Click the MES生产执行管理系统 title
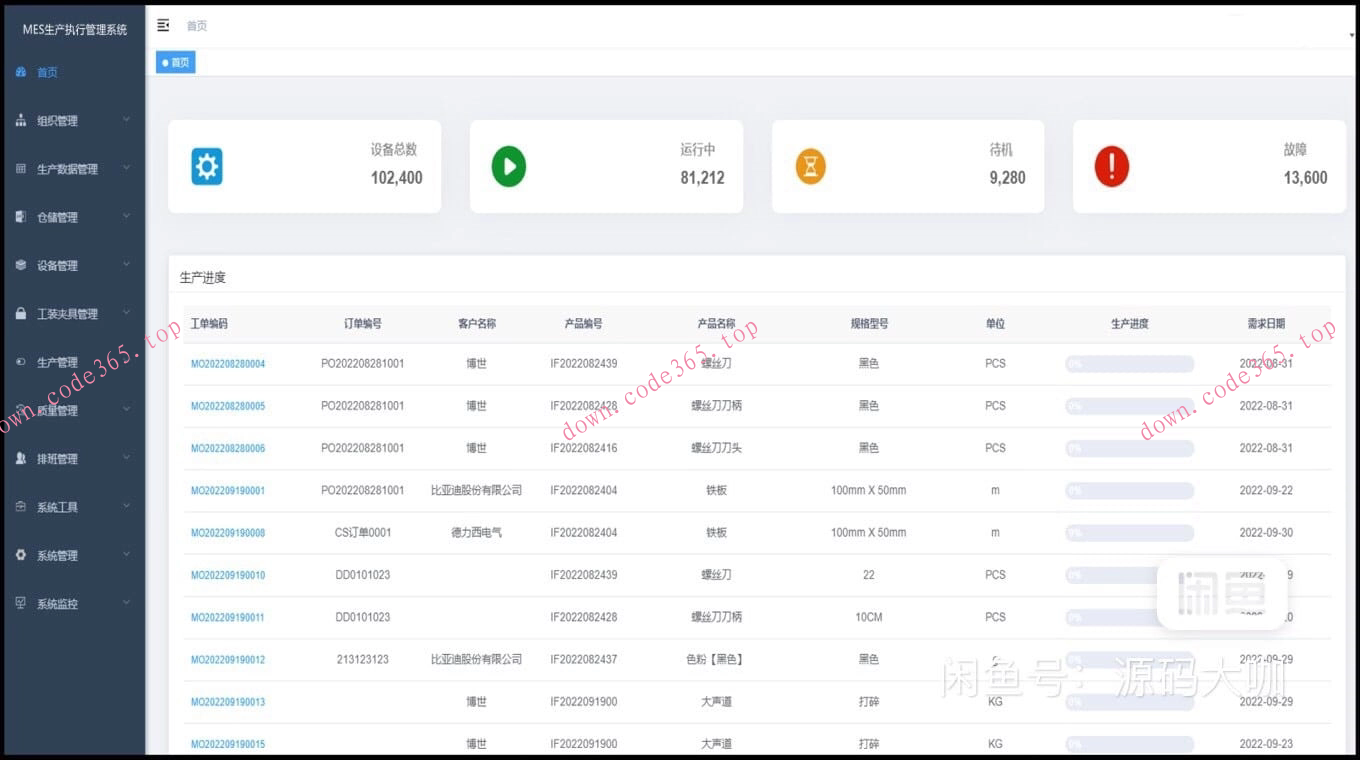1360x760 pixels. [x=75, y=30]
